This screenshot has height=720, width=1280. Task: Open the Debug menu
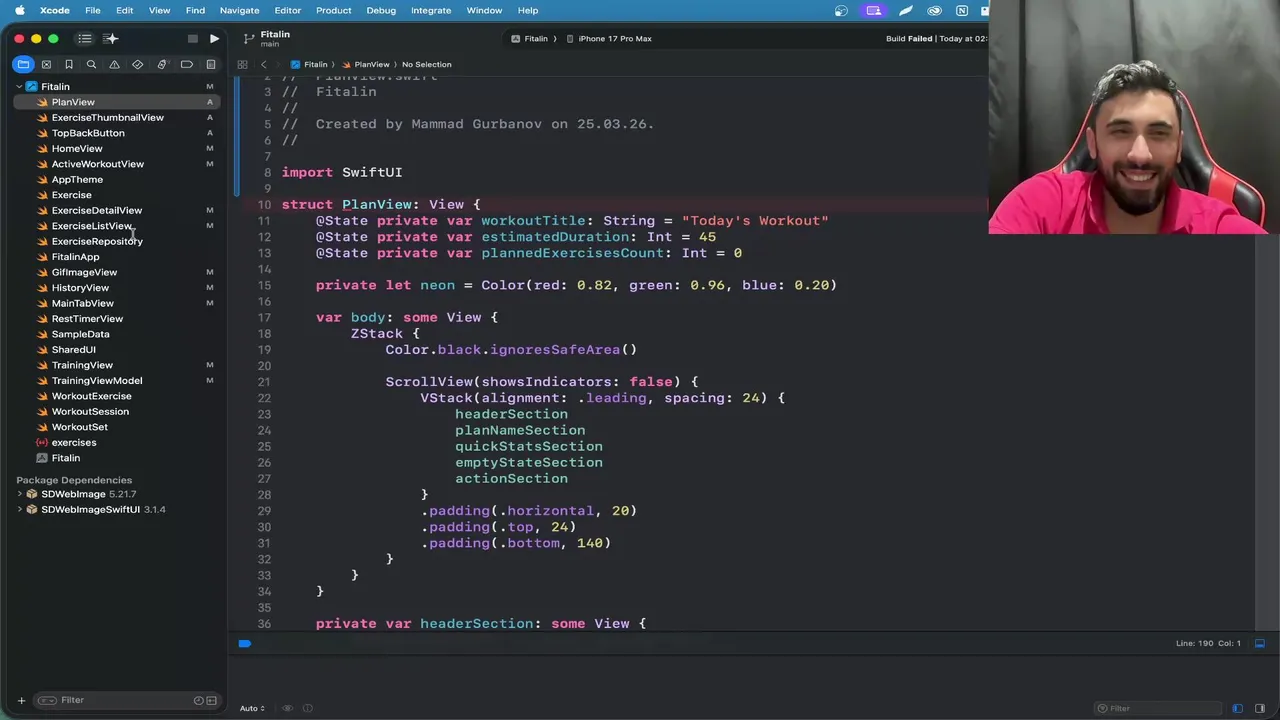coord(381,10)
